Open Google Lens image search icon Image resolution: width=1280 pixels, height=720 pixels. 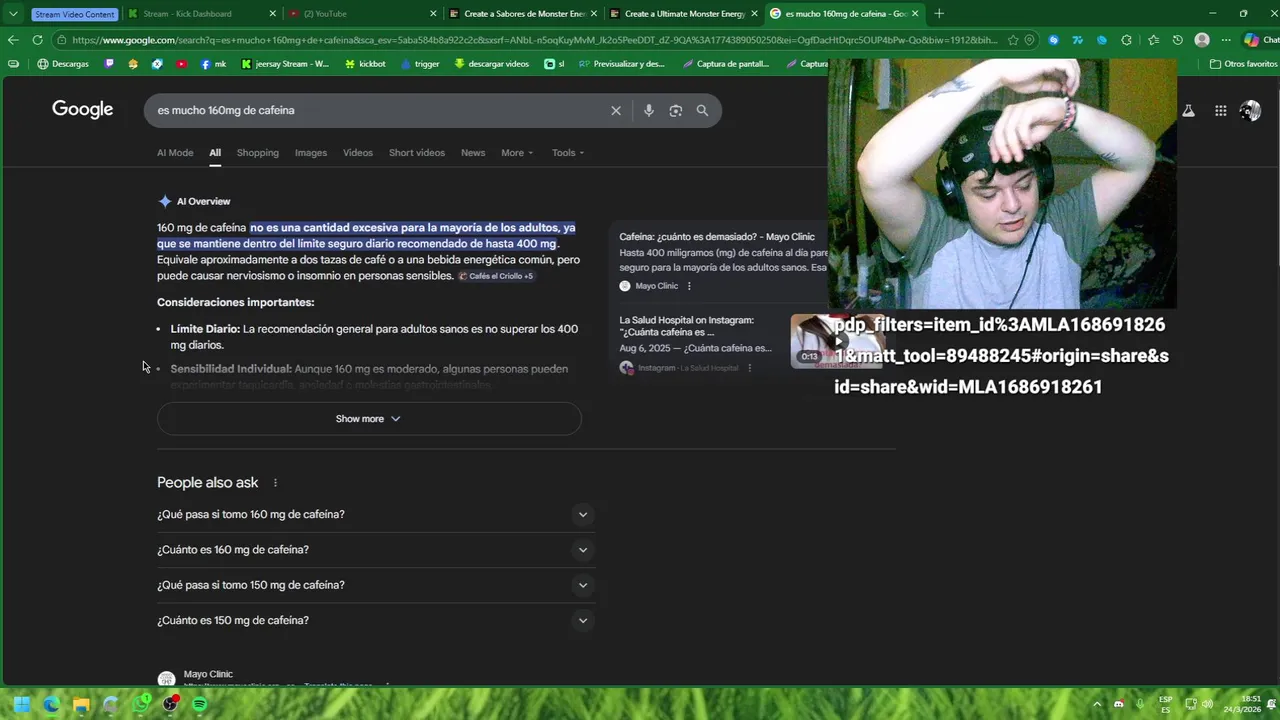point(676,111)
